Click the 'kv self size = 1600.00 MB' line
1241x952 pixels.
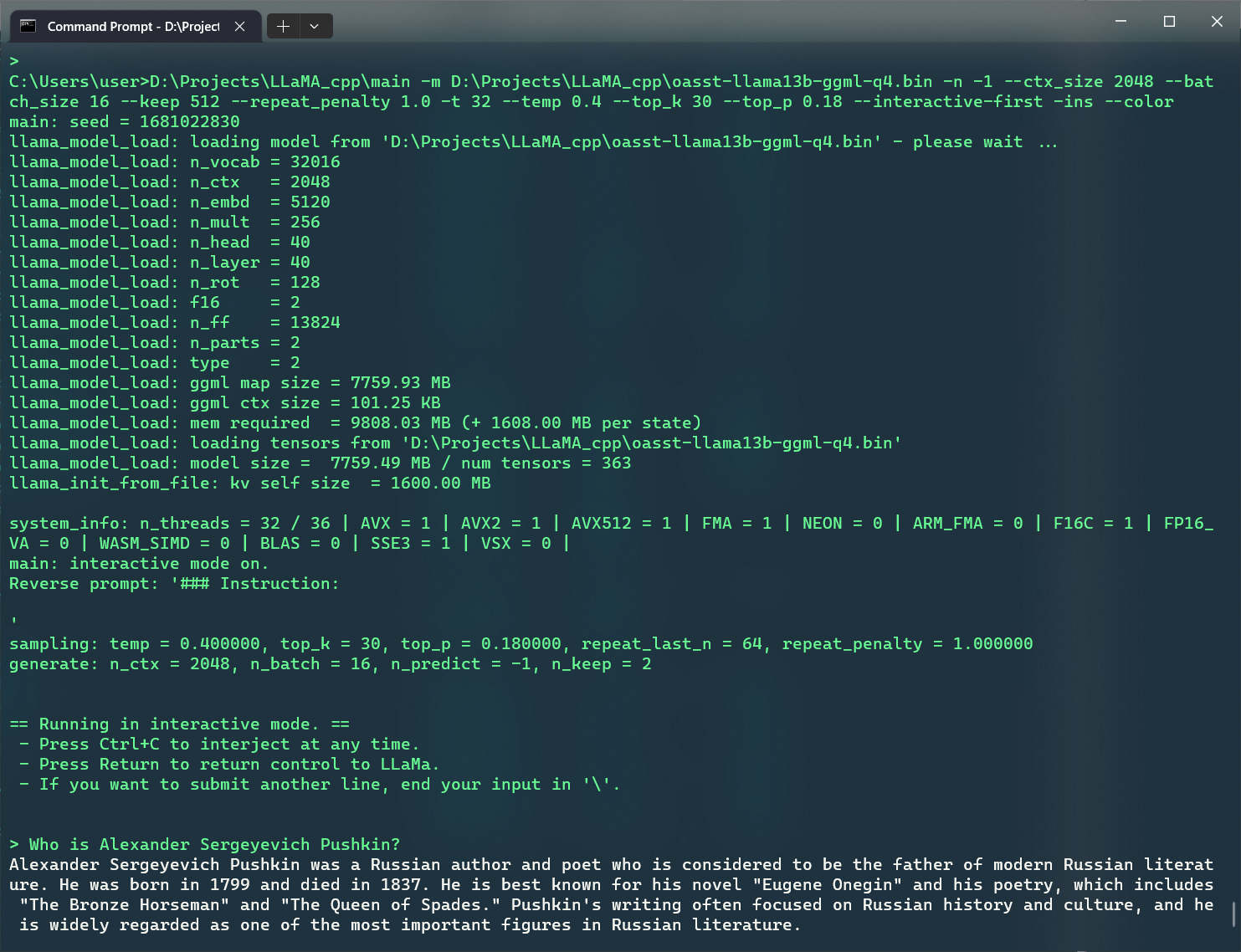tap(250, 483)
